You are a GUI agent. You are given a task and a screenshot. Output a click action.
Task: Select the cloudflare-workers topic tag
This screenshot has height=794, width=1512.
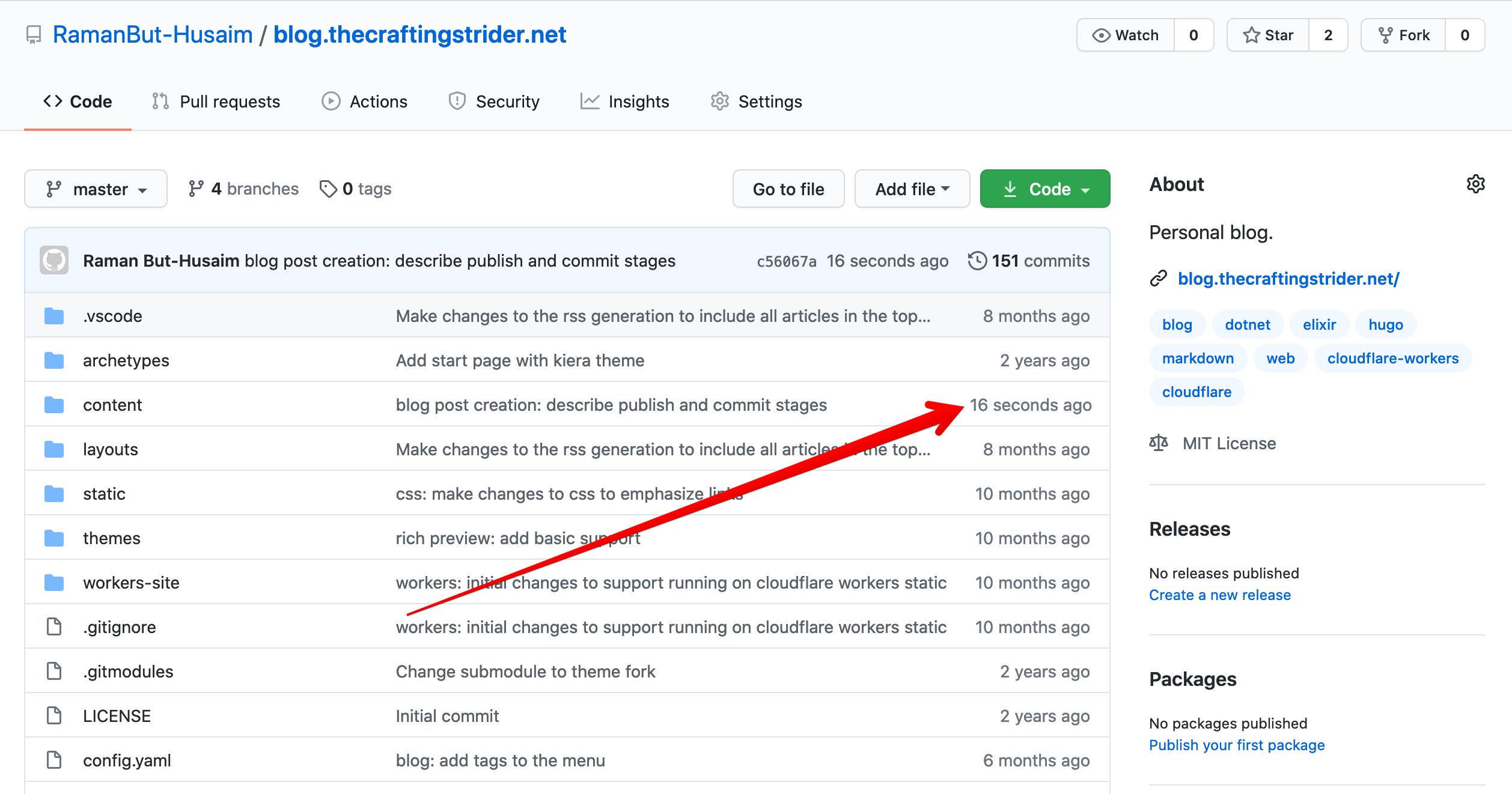coord(1393,358)
